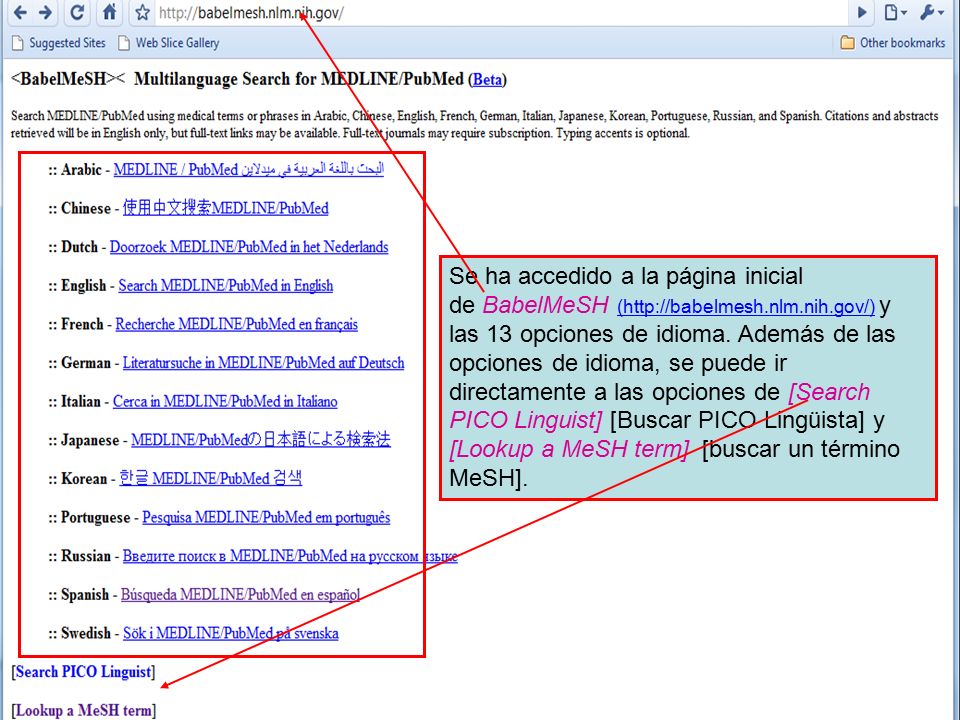Open Pesquisa MEDLINE/PubMed em português link
The width and height of the screenshot is (960, 720).
(266, 517)
